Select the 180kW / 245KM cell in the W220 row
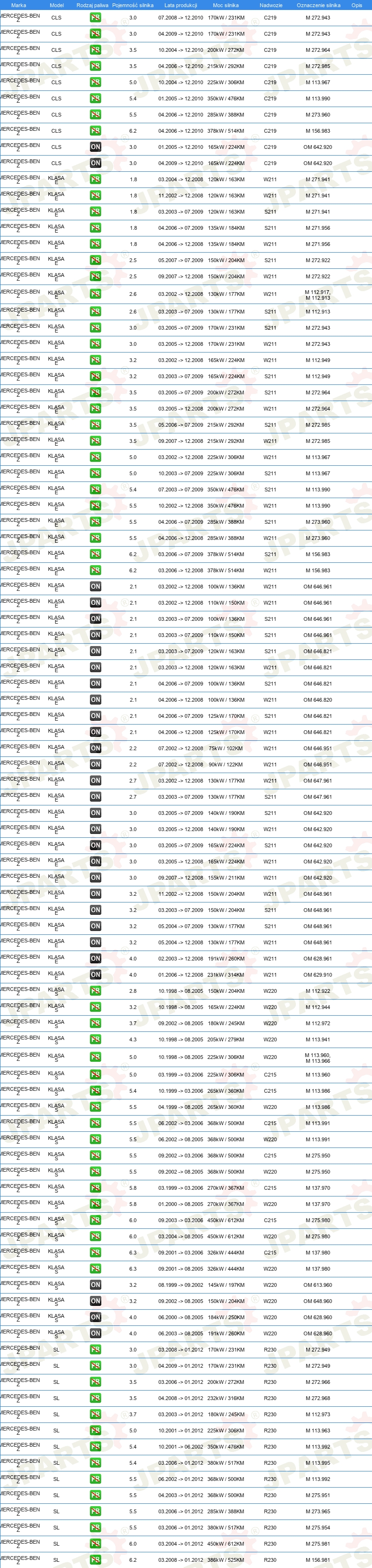The image size is (372, 1568). coord(226,1023)
